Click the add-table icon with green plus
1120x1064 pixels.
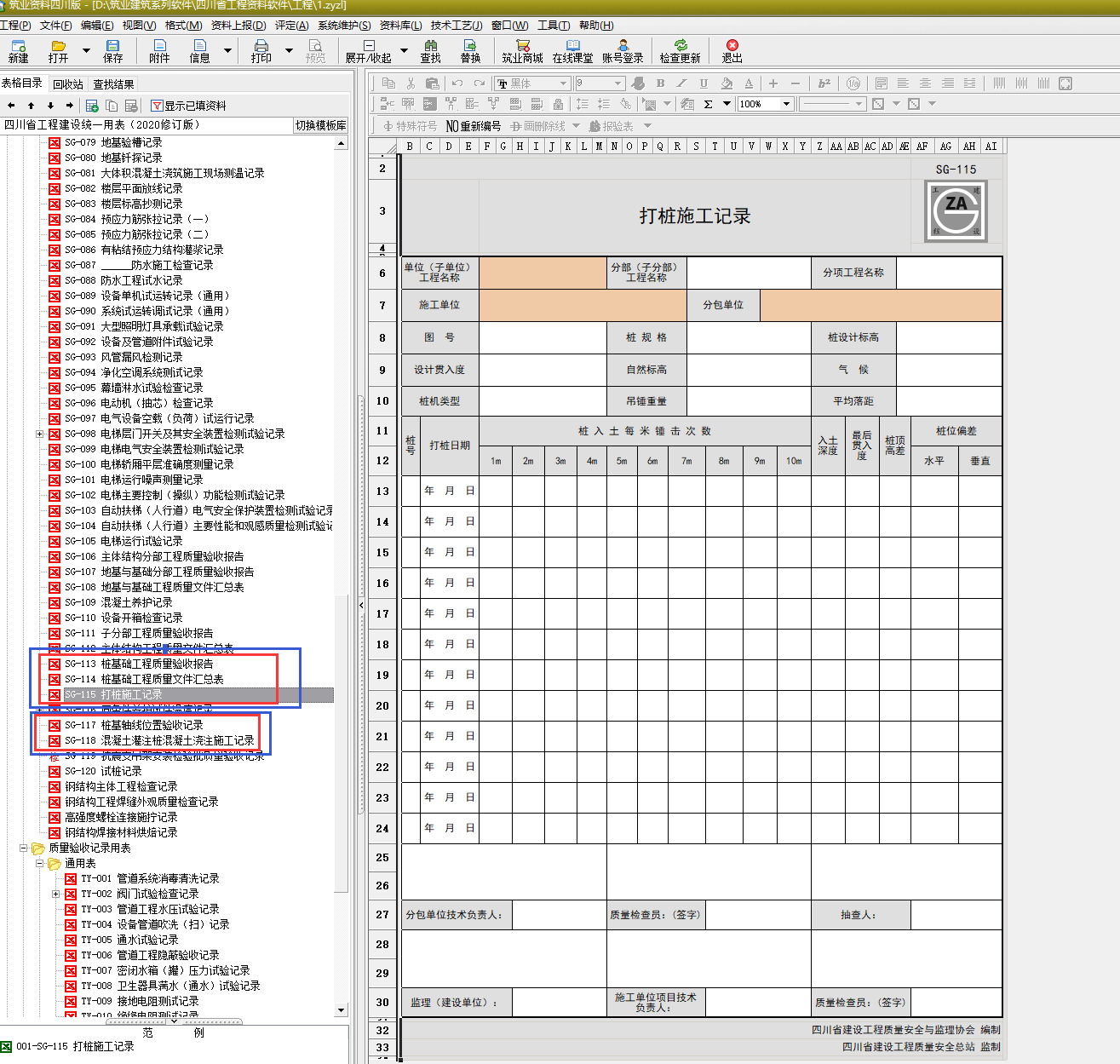(92, 106)
